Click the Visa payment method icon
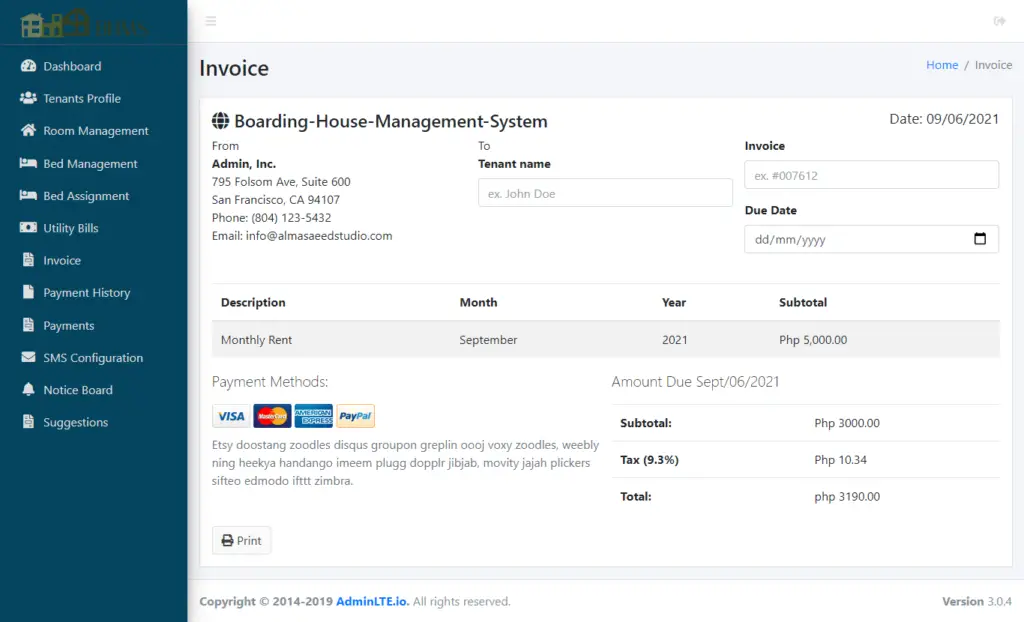This screenshot has height=622, width=1024. pos(231,415)
